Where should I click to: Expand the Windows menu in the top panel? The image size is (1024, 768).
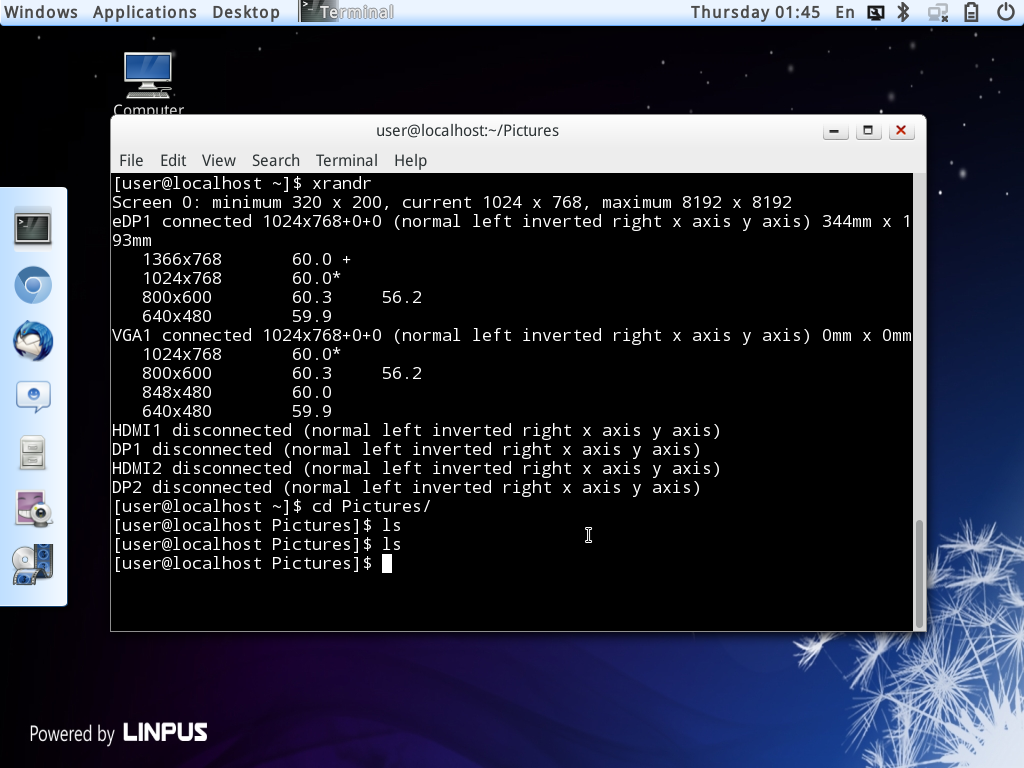[x=40, y=12]
